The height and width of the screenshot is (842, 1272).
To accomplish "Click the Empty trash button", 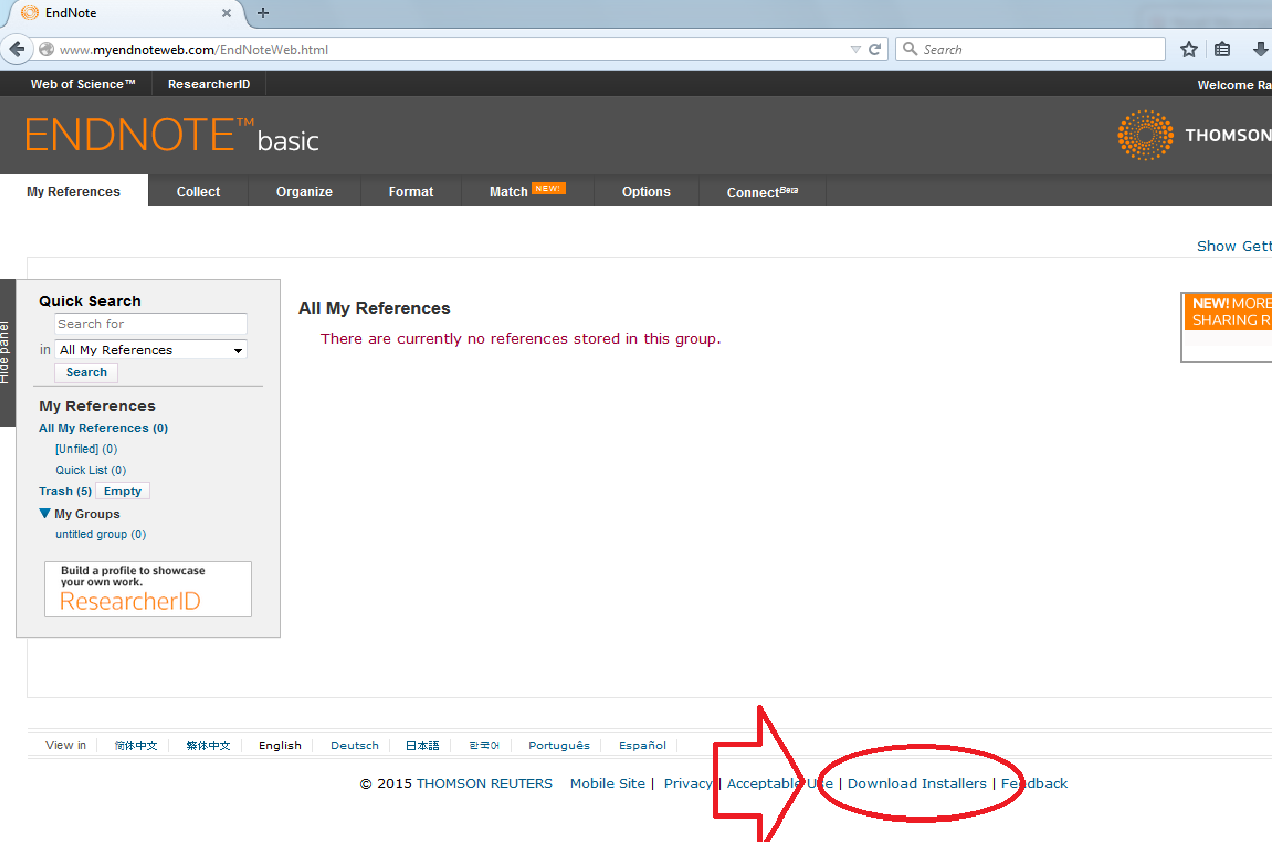I will [x=122, y=491].
